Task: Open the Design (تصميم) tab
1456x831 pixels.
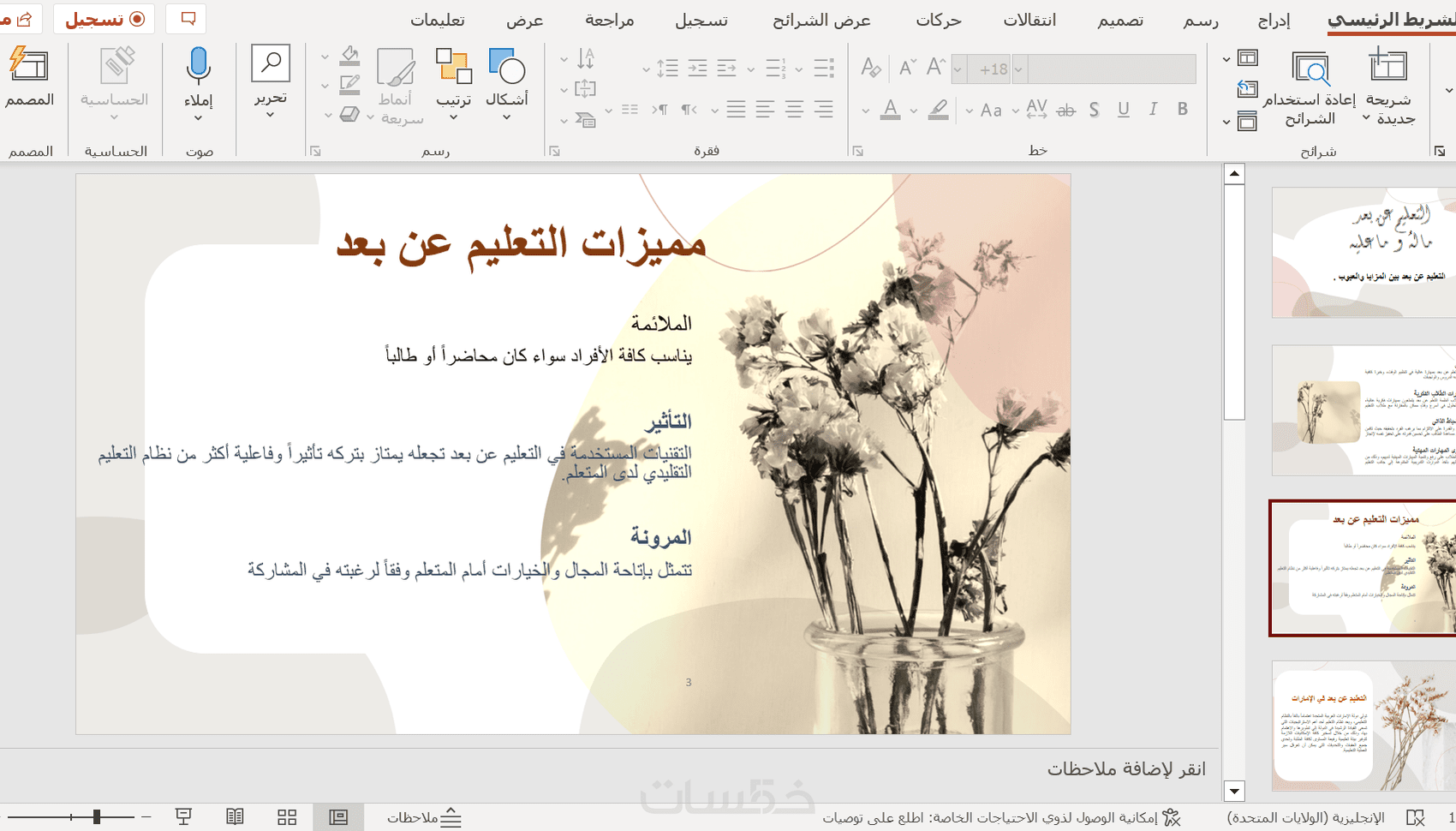Action: [1120, 21]
